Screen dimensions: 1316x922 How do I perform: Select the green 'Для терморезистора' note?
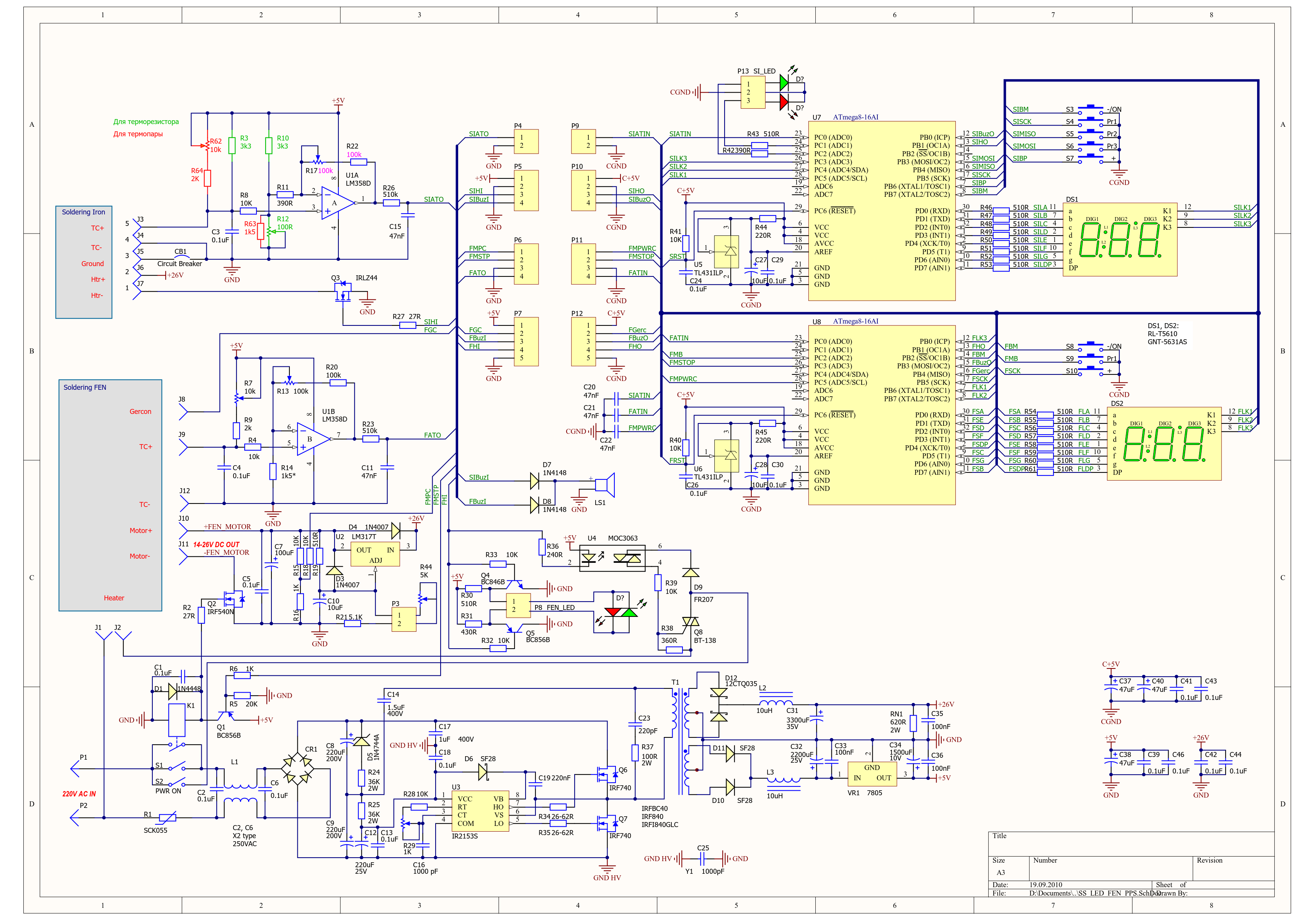click(146, 121)
